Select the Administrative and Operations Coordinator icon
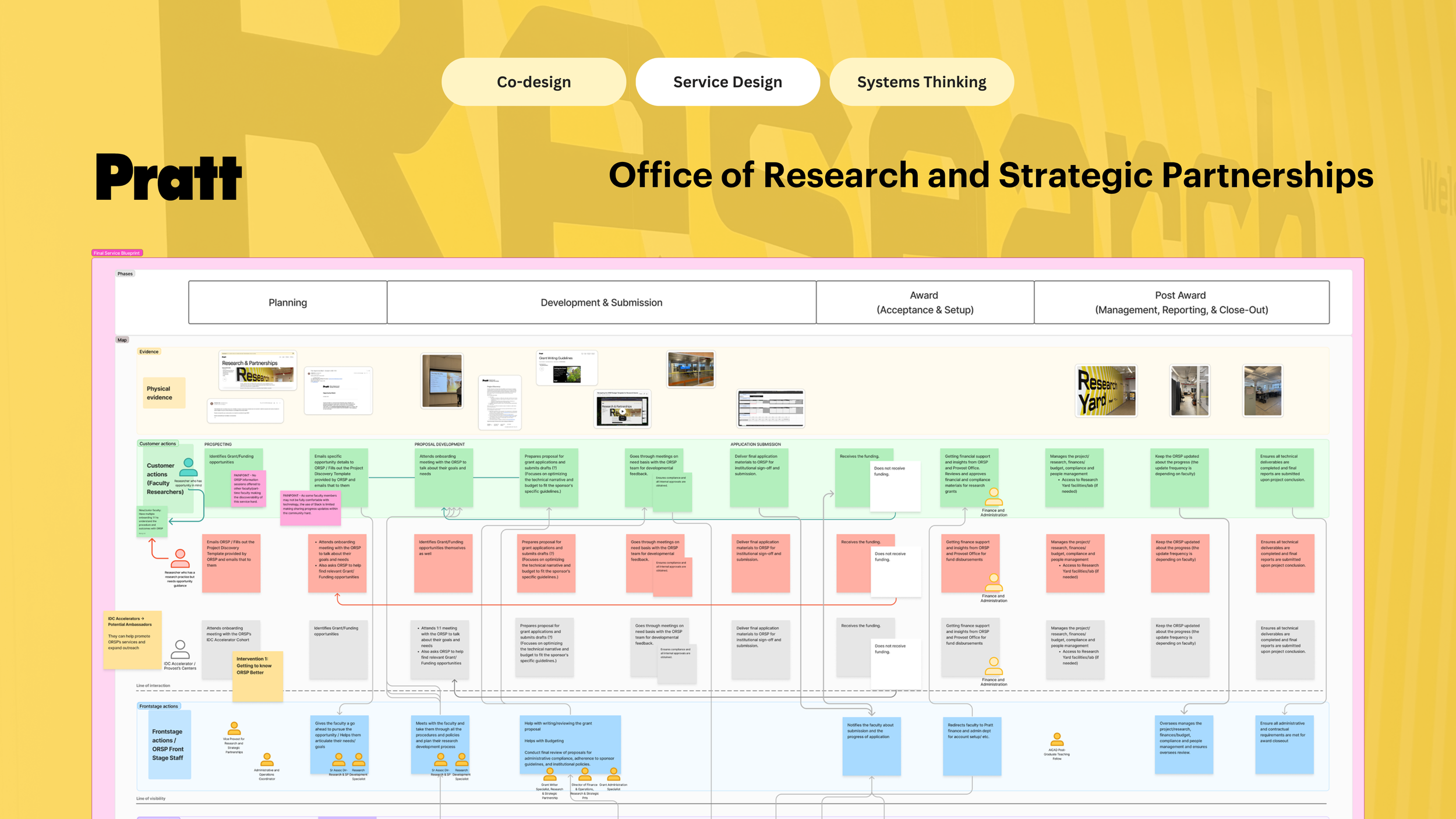The height and width of the screenshot is (819, 1456). pyautogui.click(x=267, y=759)
